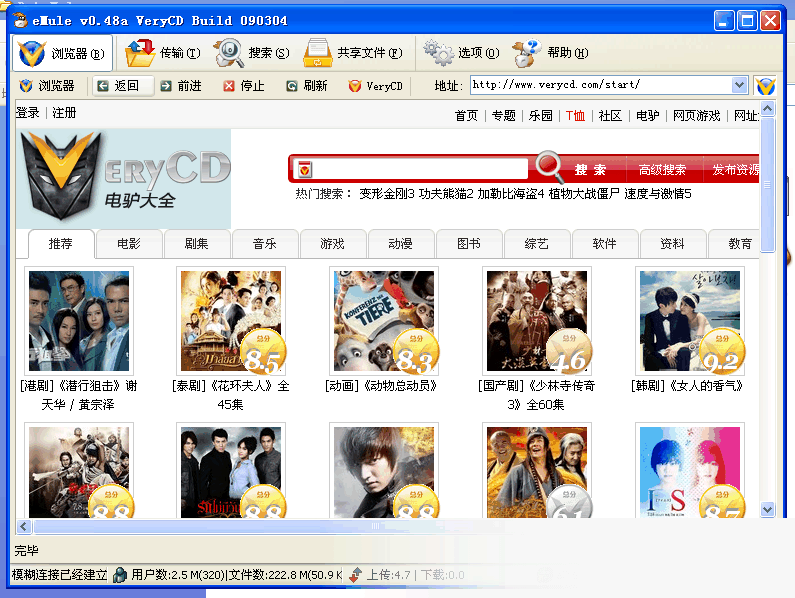Switch to the 资料 tab
This screenshot has height=598, width=795.
point(672,244)
